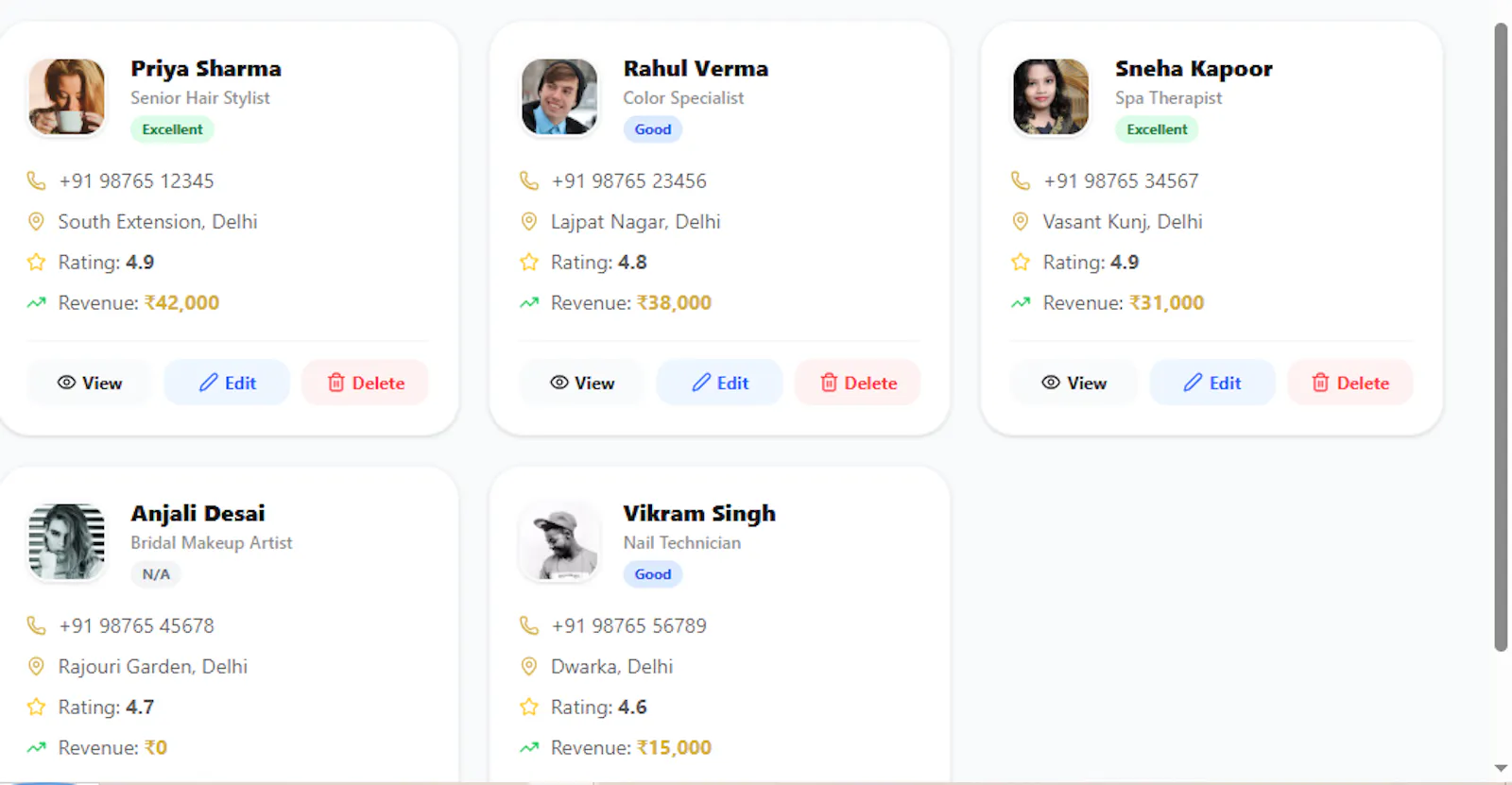Image resolution: width=1512 pixels, height=785 pixels.
Task: Click the Excellent badge on Priya Sharma
Action: coord(172,129)
